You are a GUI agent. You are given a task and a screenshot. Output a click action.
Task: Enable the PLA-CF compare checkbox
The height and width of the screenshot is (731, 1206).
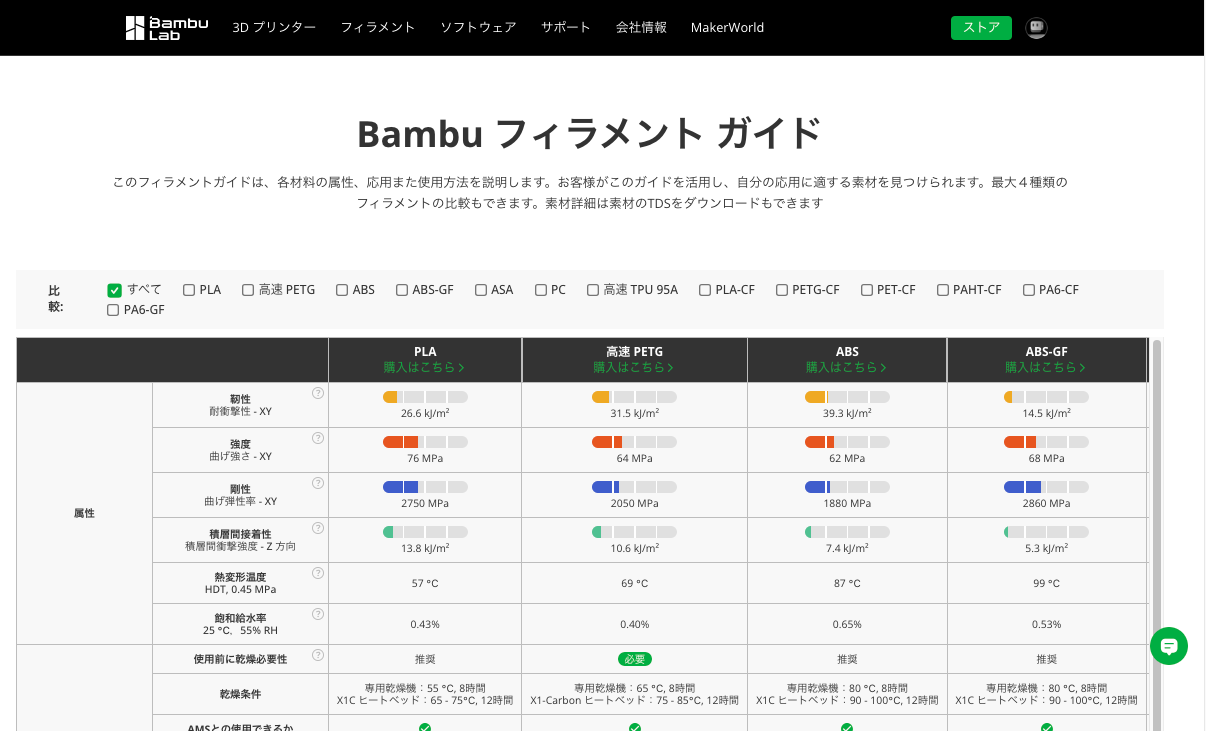pyautogui.click(x=705, y=290)
